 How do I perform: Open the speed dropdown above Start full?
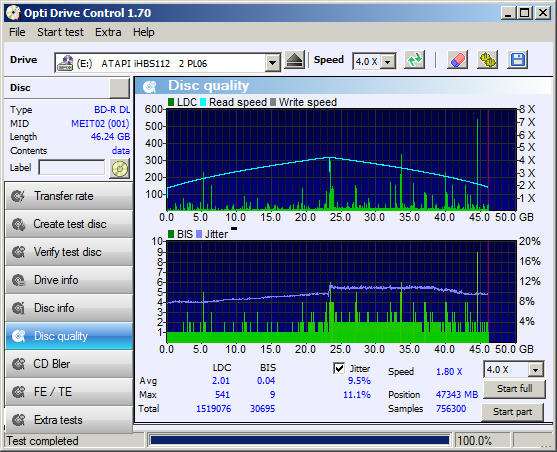click(535, 370)
